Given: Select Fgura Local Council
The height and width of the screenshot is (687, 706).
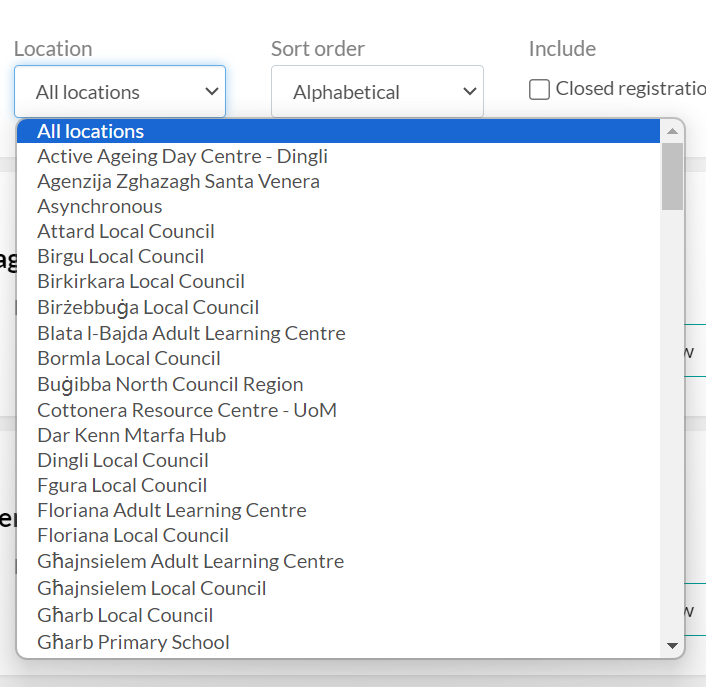Looking at the screenshot, I should click(x=122, y=485).
